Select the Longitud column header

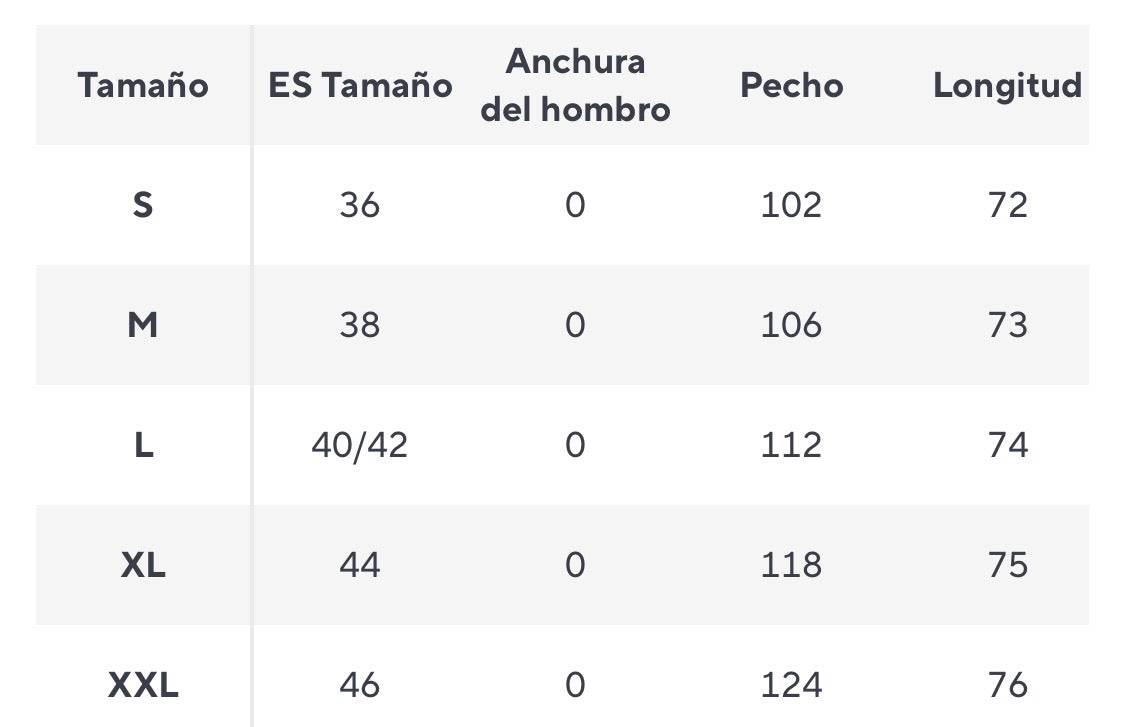click(x=1007, y=86)
